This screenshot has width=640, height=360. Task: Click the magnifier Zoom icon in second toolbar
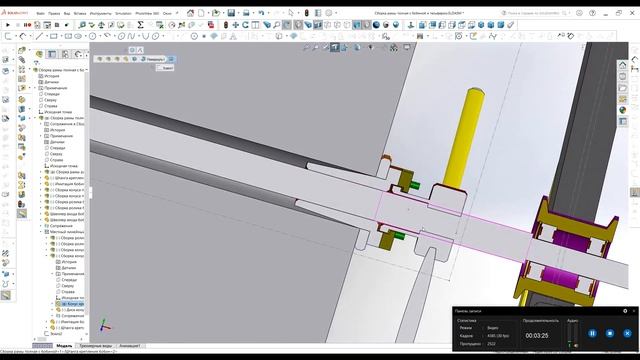click(277, 25)
